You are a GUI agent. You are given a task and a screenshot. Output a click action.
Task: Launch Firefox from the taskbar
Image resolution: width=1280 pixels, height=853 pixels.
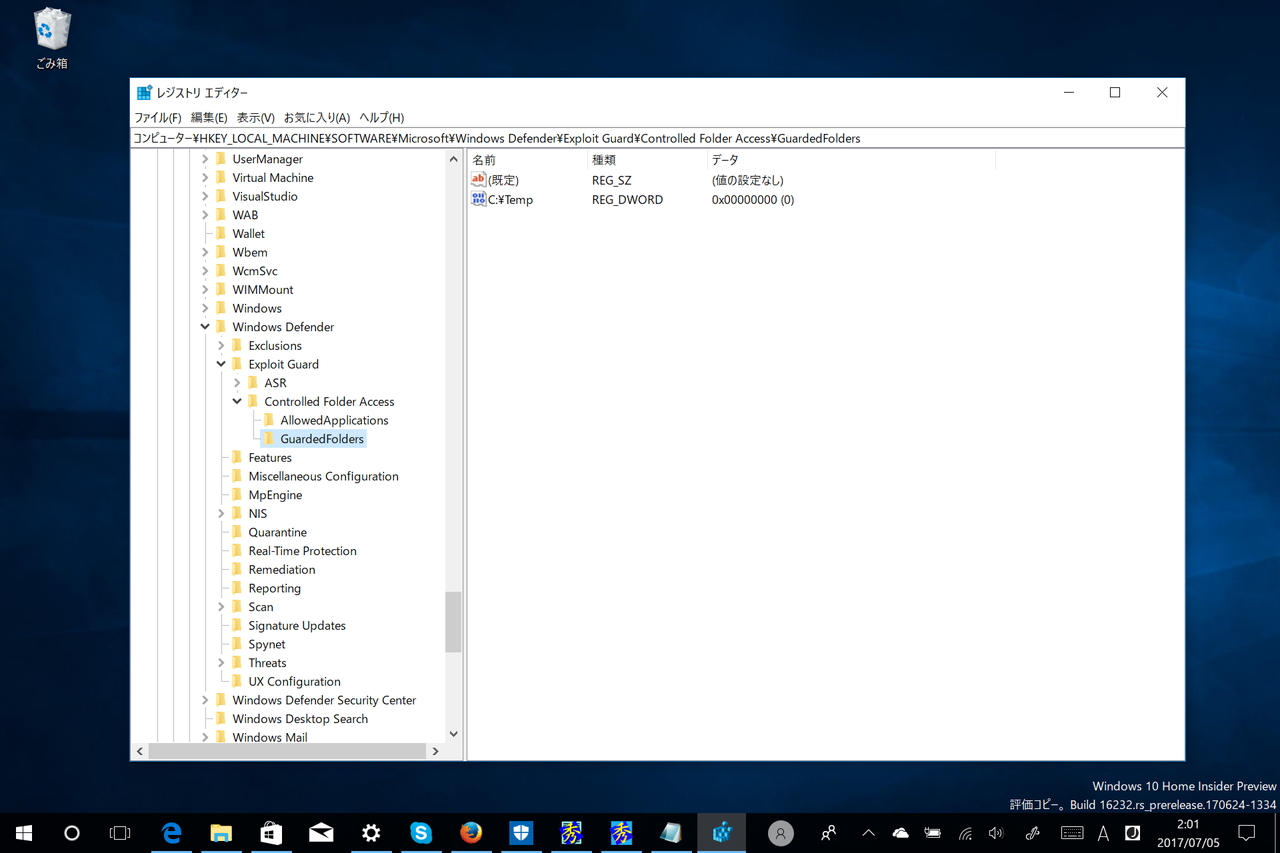coord(471,833)
